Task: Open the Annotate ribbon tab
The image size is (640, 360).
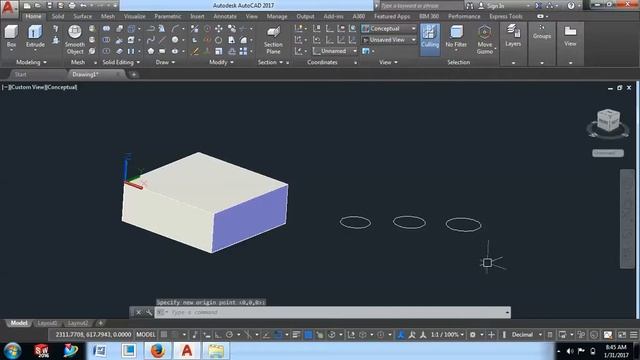Action: coord(225,16)
